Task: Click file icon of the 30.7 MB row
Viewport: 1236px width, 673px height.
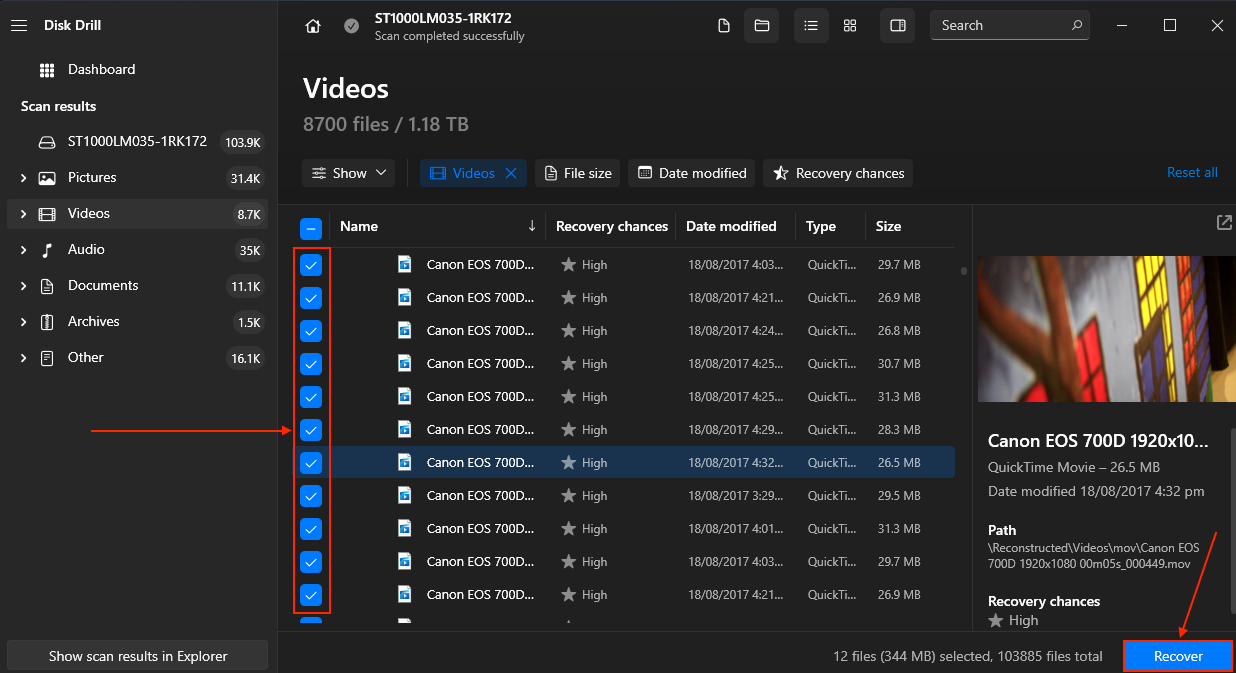Action: 404,363
